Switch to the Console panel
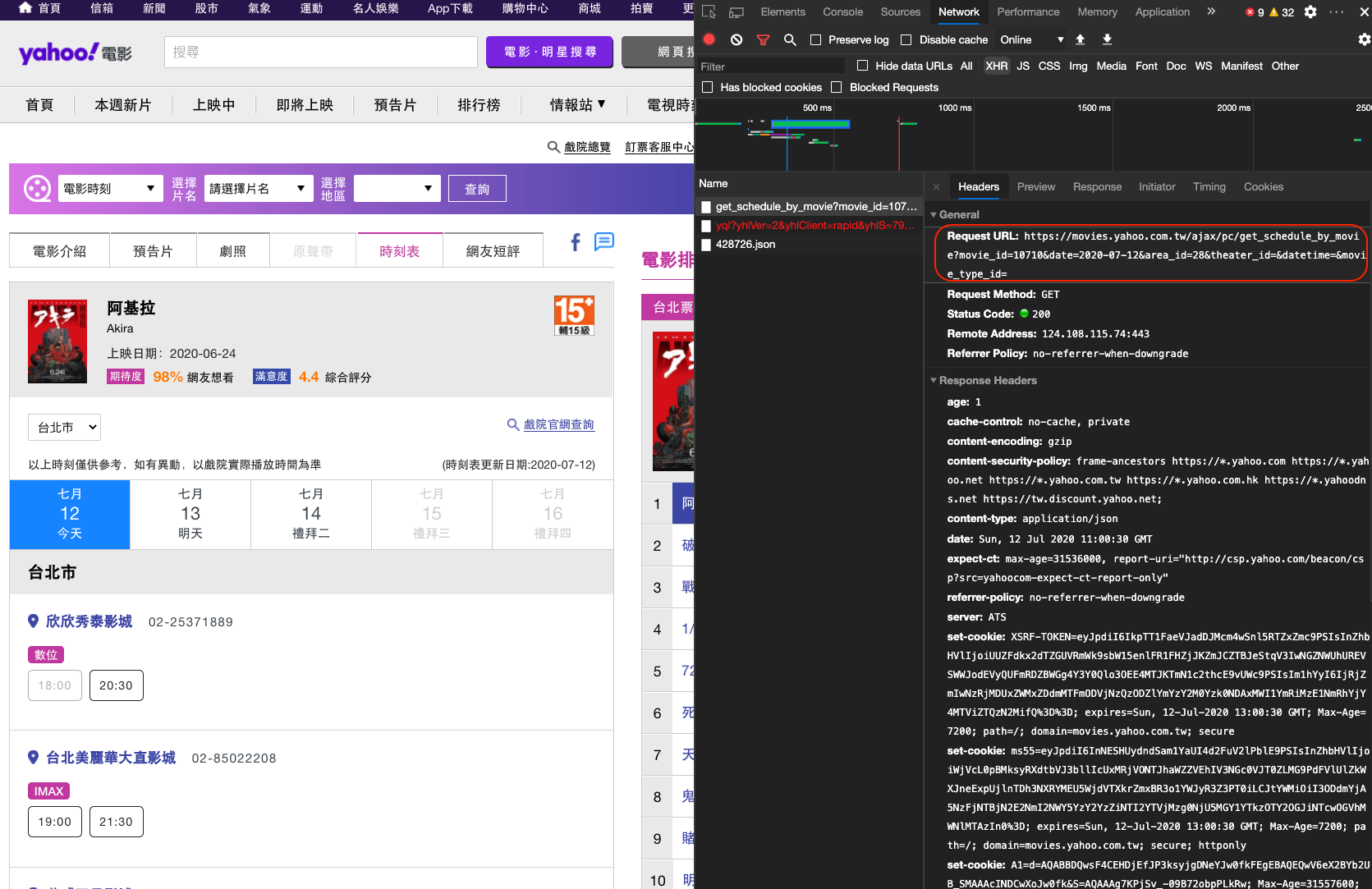This screenshot has width=1372, height=889. 842,11
